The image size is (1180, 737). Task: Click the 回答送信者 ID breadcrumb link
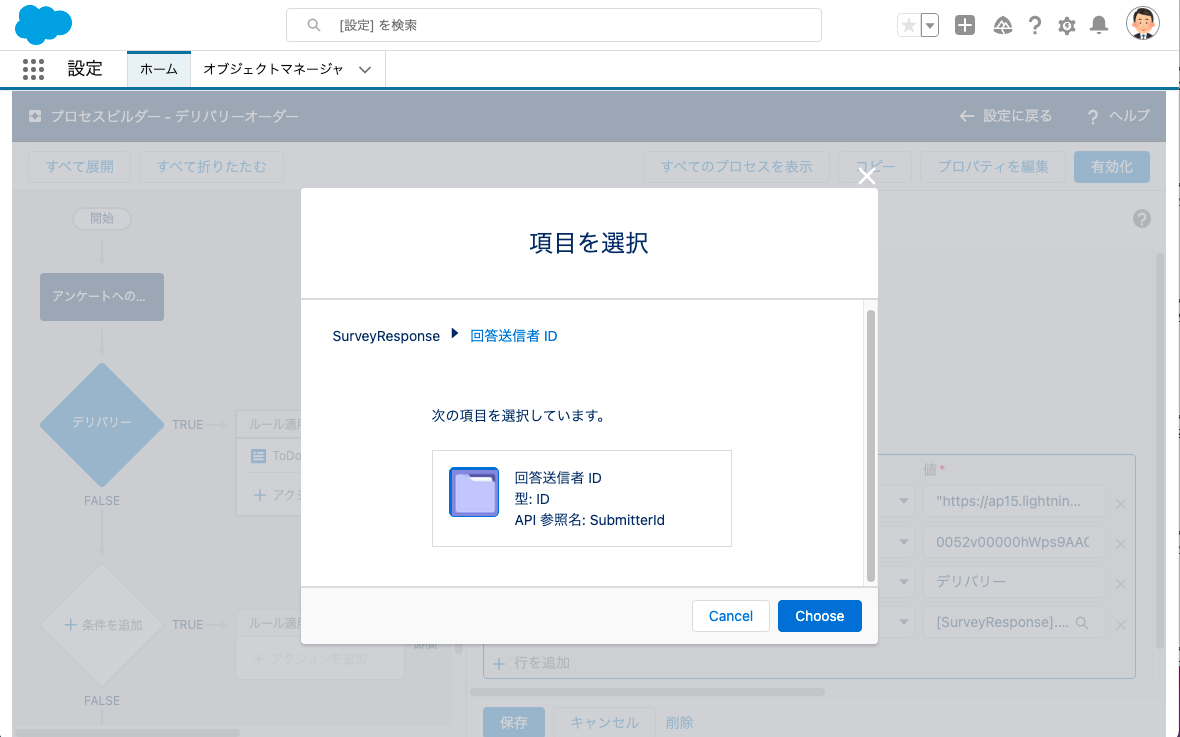pos(514,336)
